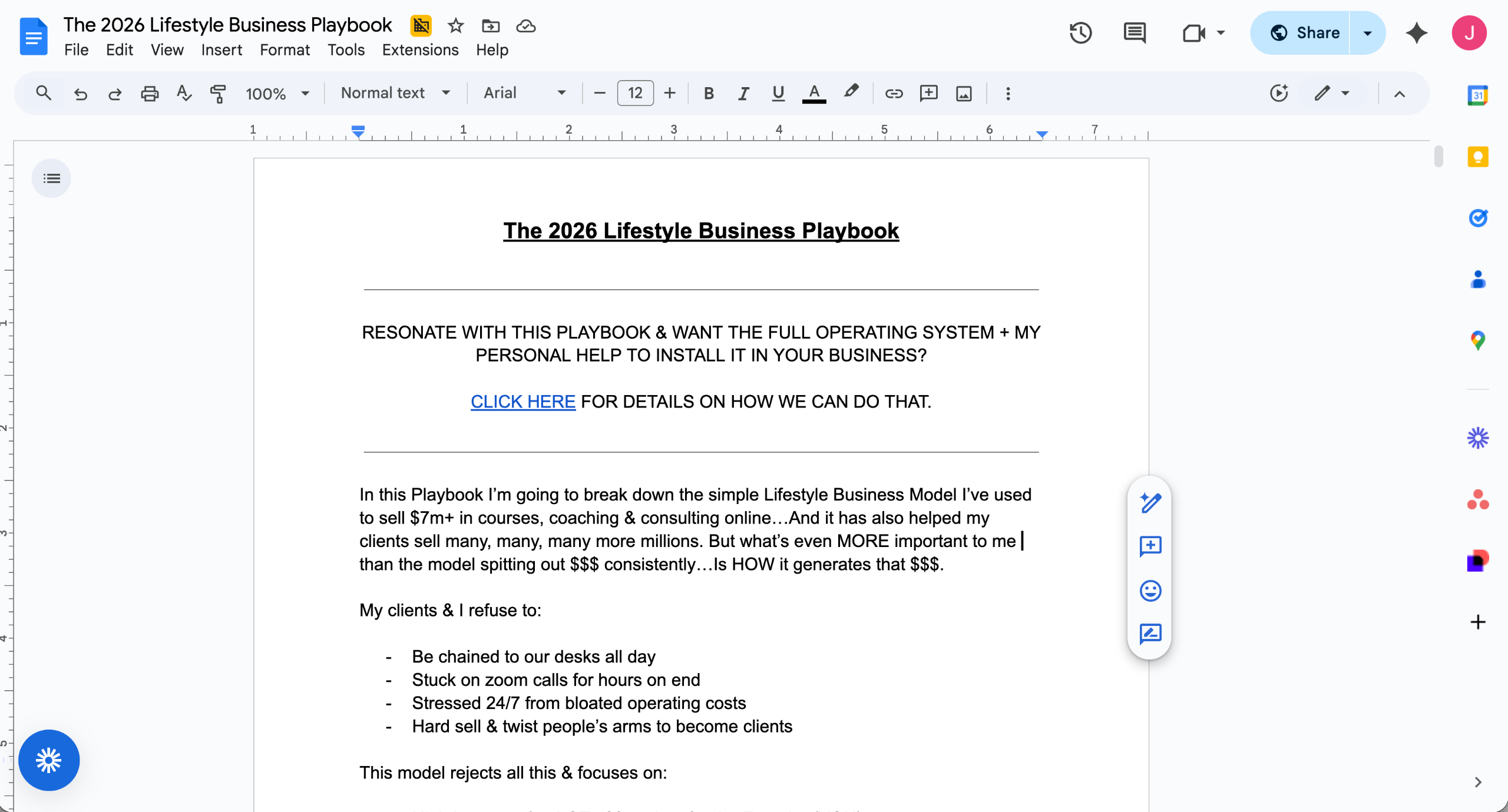Viewport: 1508px width, 812px height.
Task: Follow the CLICK HERE link
Action: pos(522,402)
